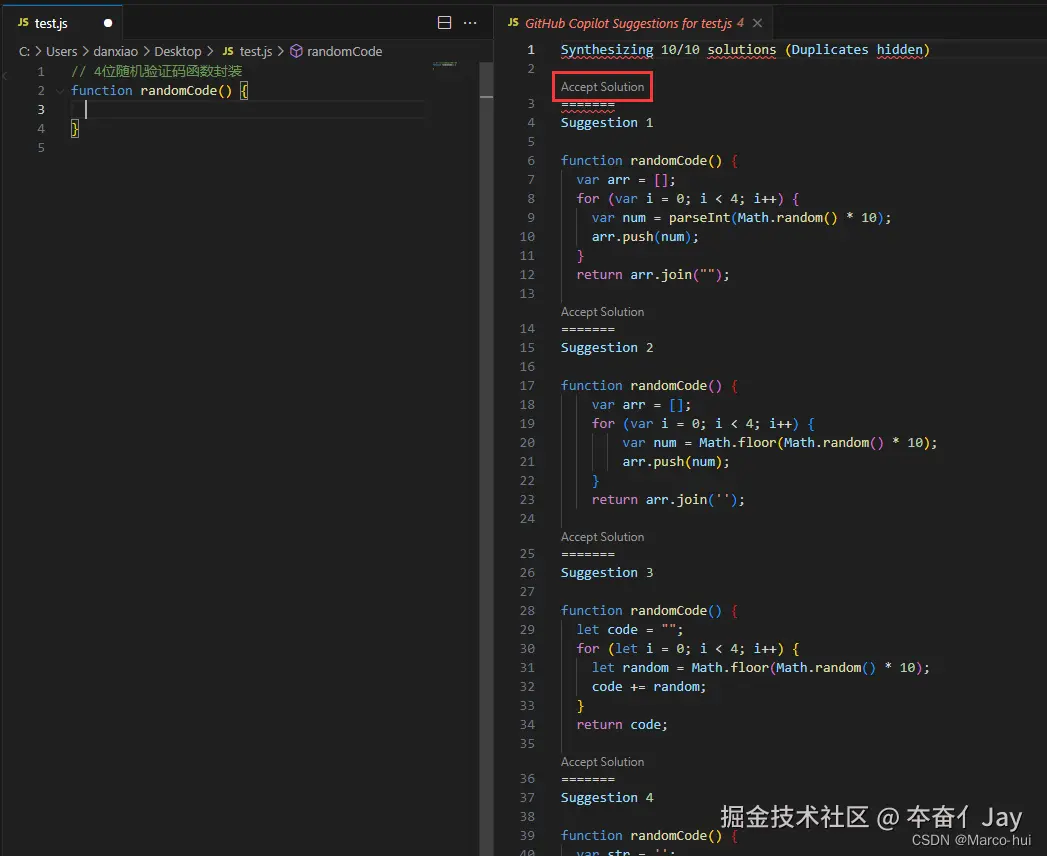Click the Suggestion 1 heading text
Image resolution: width=1047 pixels, height=856 pixels.
(607, 123)
